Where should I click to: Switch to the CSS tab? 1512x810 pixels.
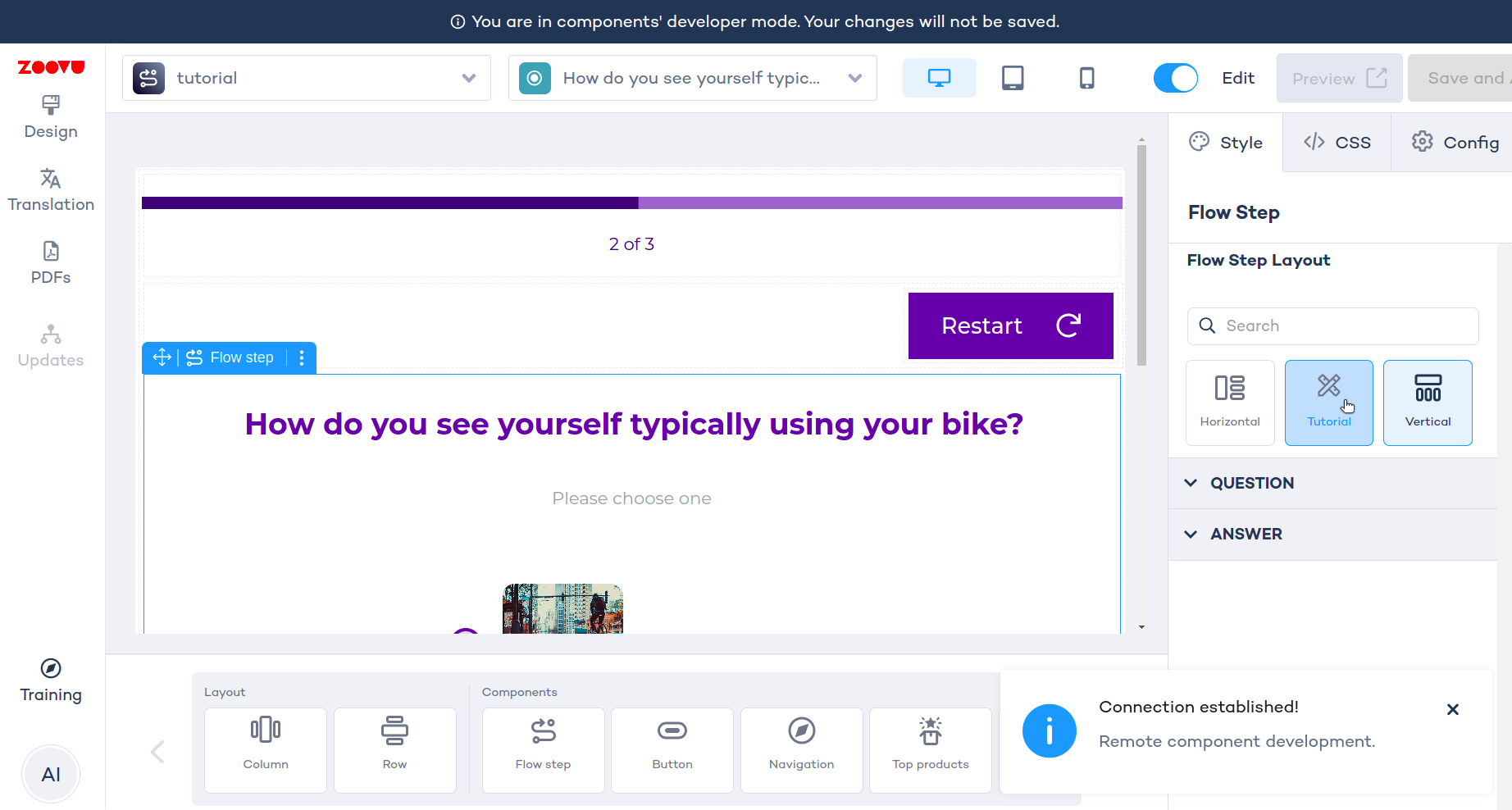[1337, 143]
